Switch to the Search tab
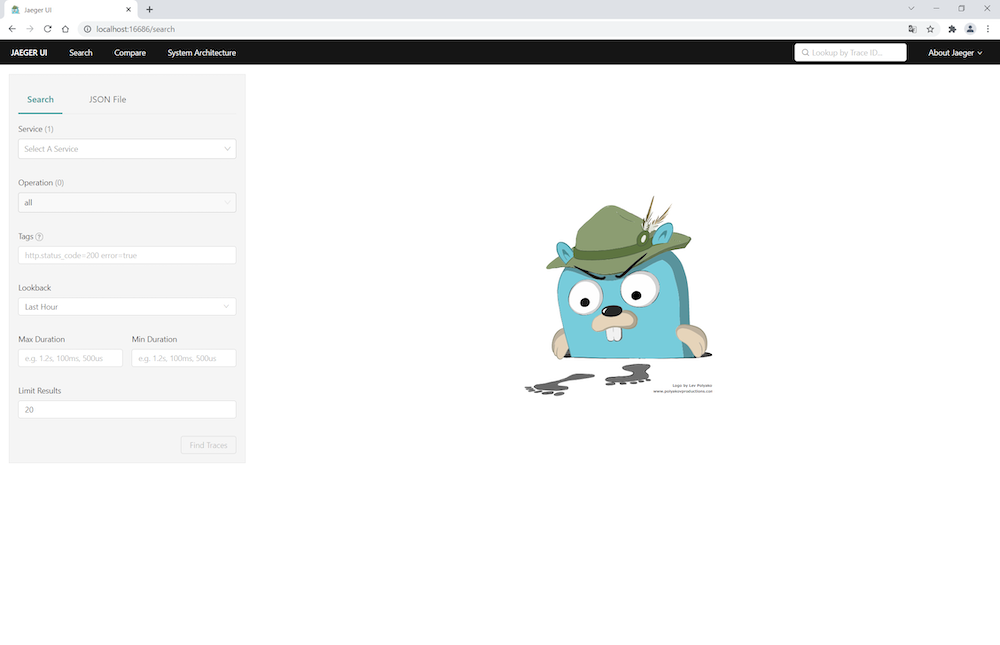Image resolution: width=1000 pixels, height=645 pixels. pos(40,100)
